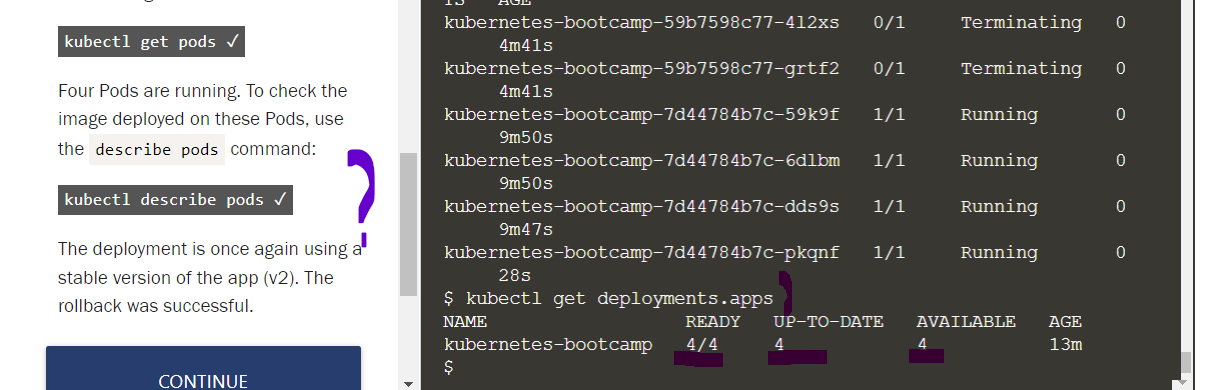Click the AGE header in deployments output
Screen dimensions: 1205x390
(1065, 322)
